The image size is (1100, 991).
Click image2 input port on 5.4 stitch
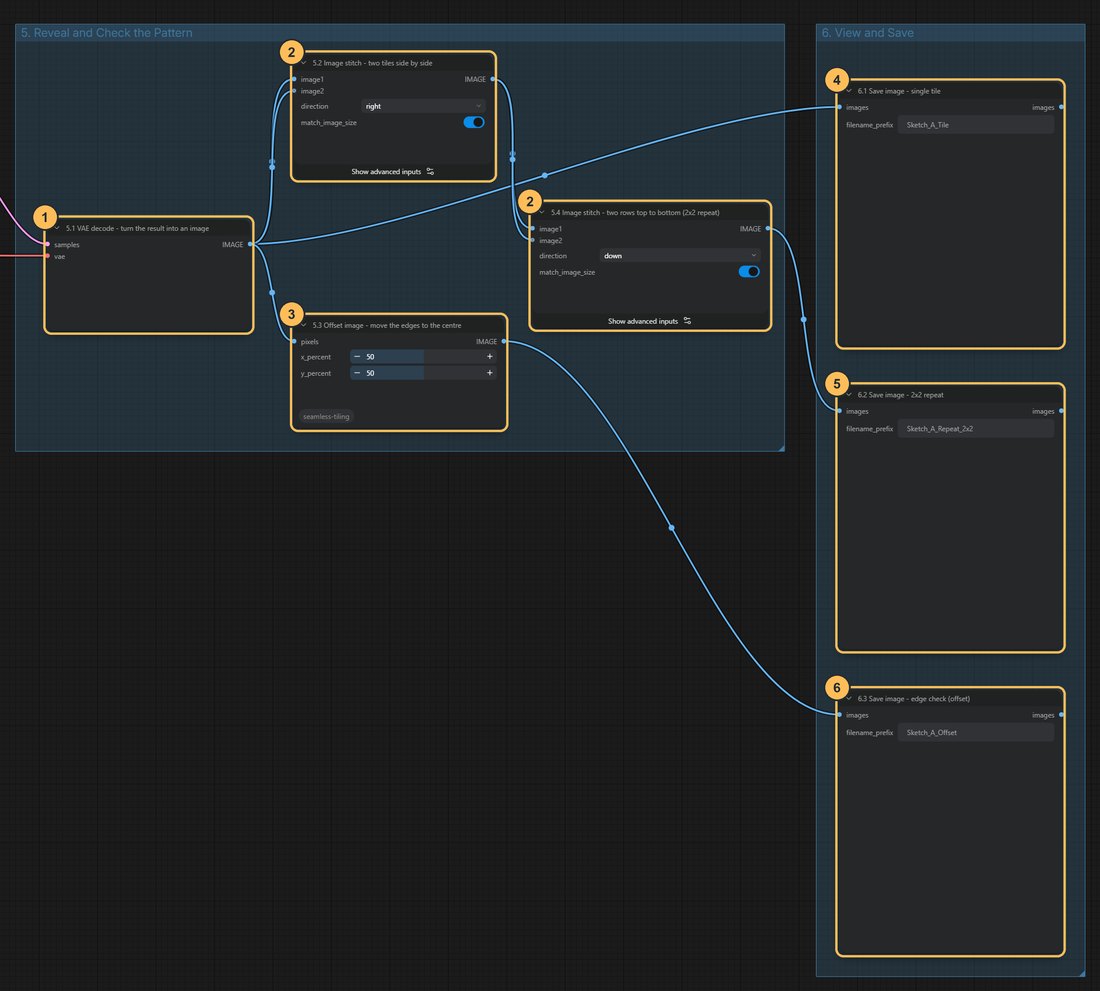coord(532,240)
